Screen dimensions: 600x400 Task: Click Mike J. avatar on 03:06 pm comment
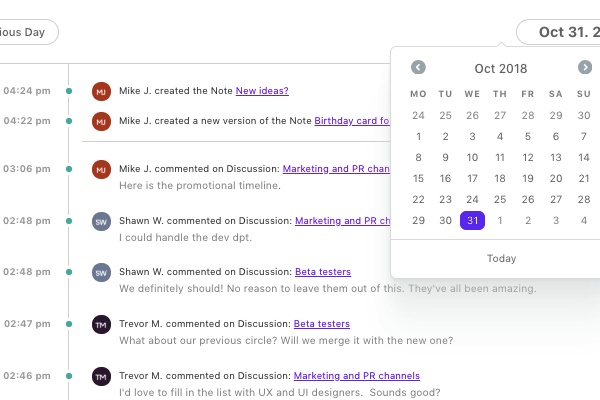pos(101,170)
